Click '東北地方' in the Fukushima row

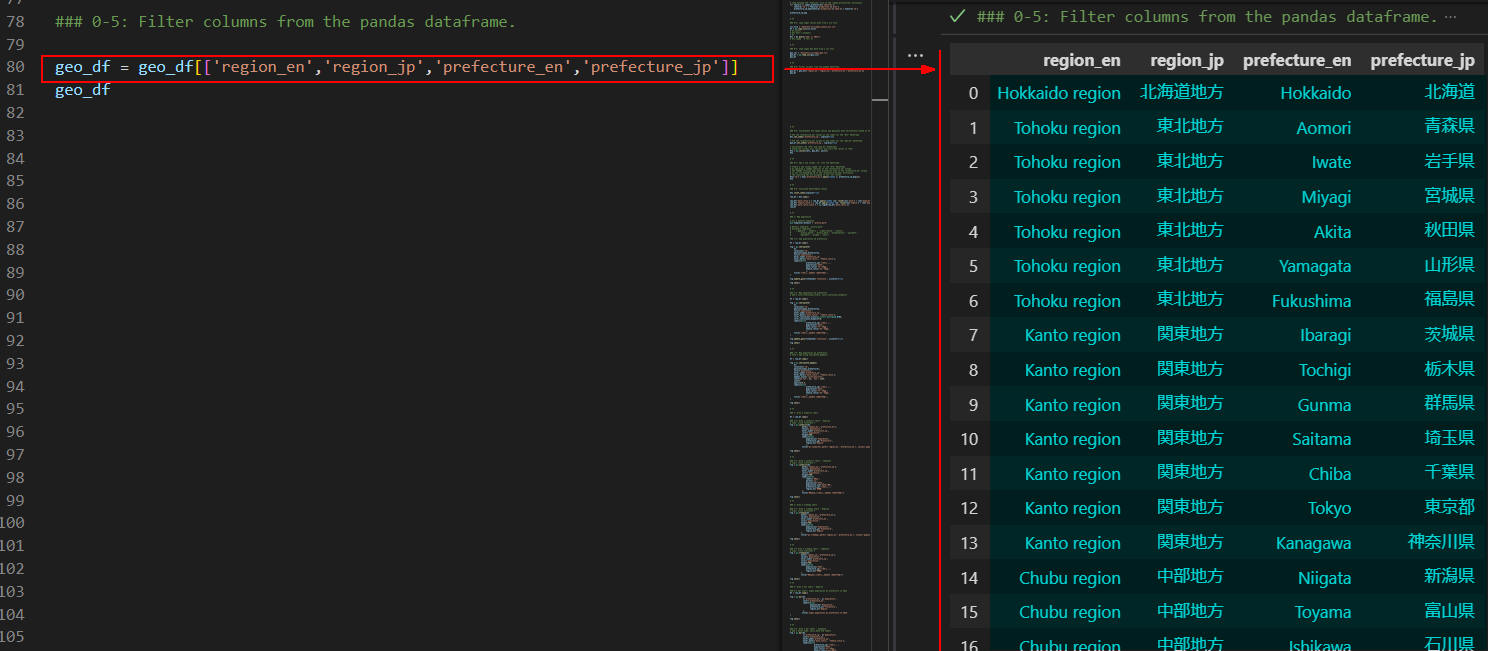click(x=1190, y=300)
